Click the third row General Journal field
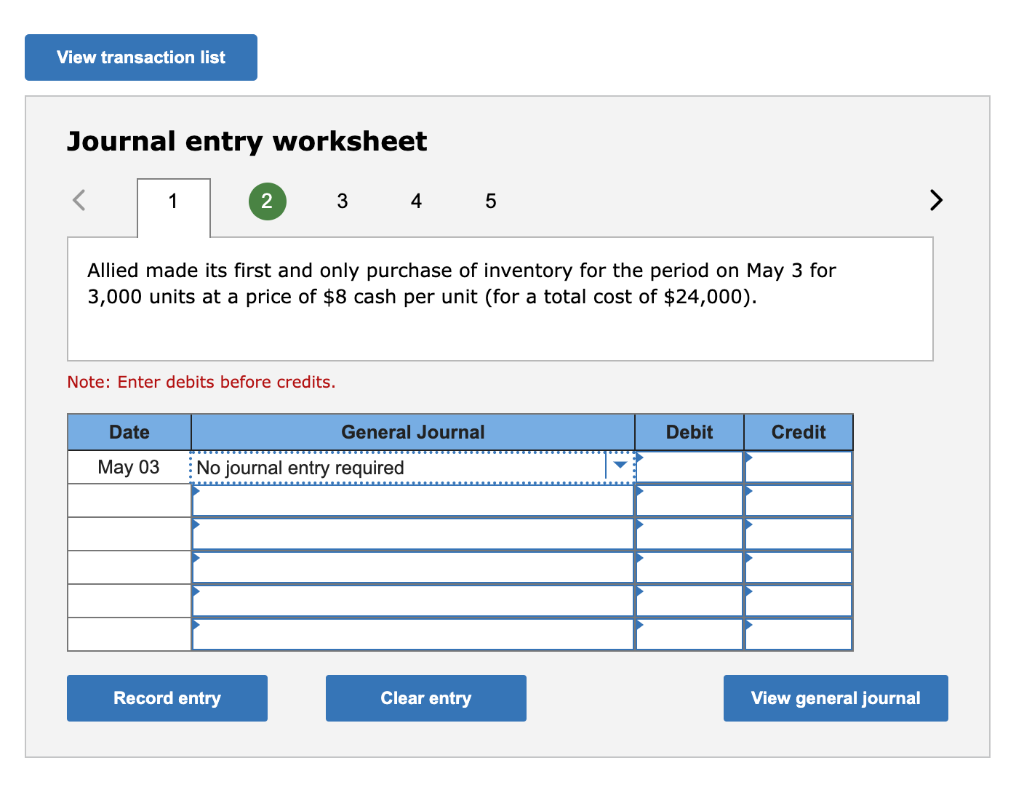Viewport: 1024px width, 787px height. coord(413,534)
